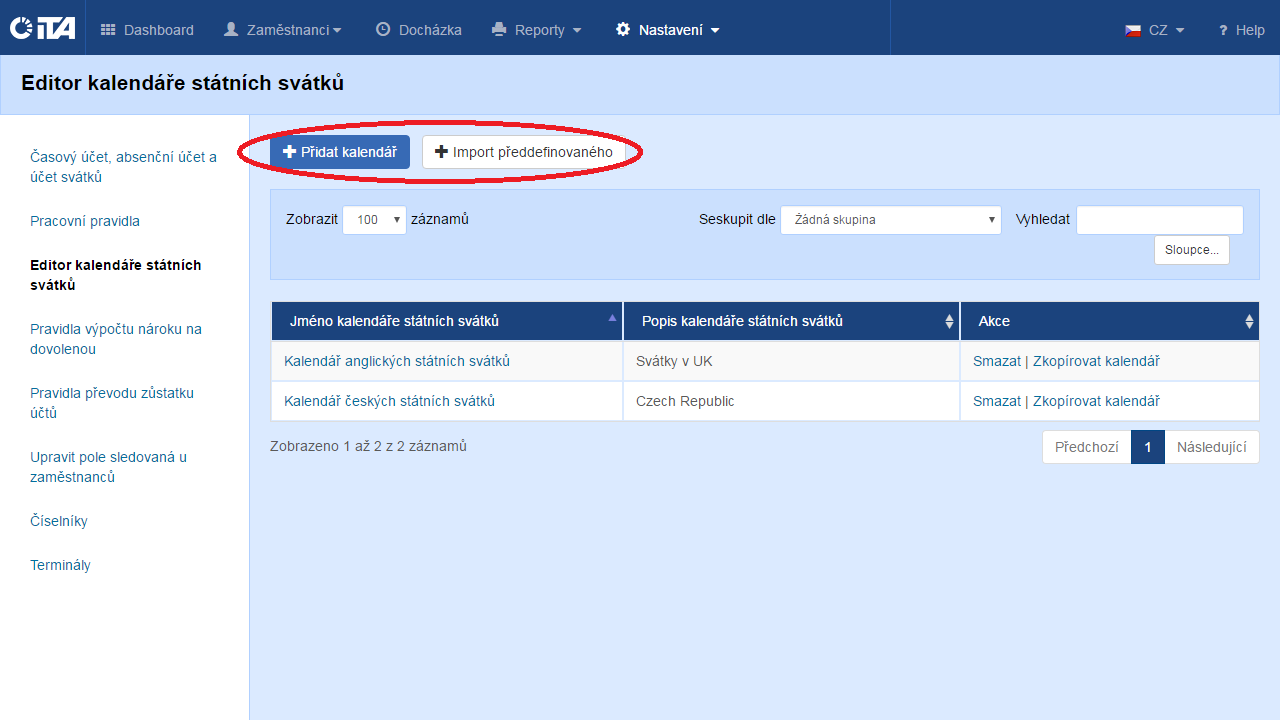
Task: Expand the Reporty dropdown menu
Action: [x=537, y=30]
